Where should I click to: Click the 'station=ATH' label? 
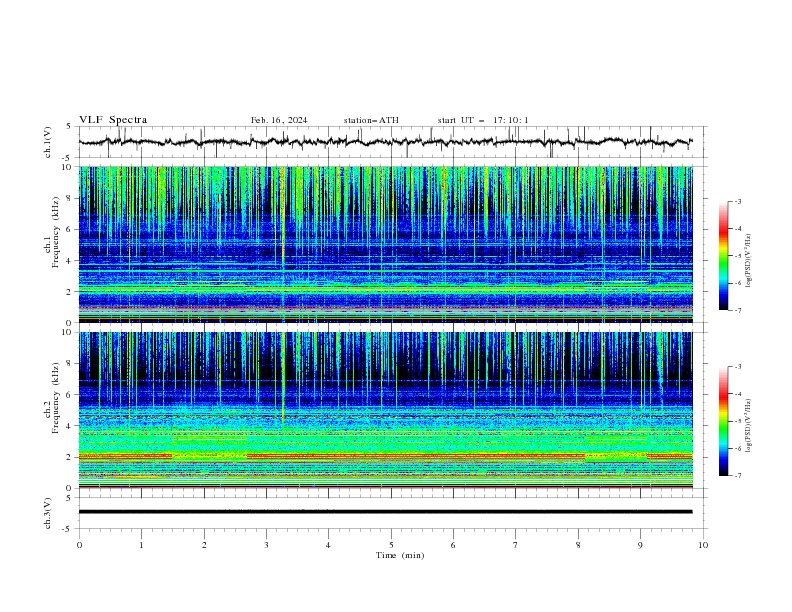[371, 120]
